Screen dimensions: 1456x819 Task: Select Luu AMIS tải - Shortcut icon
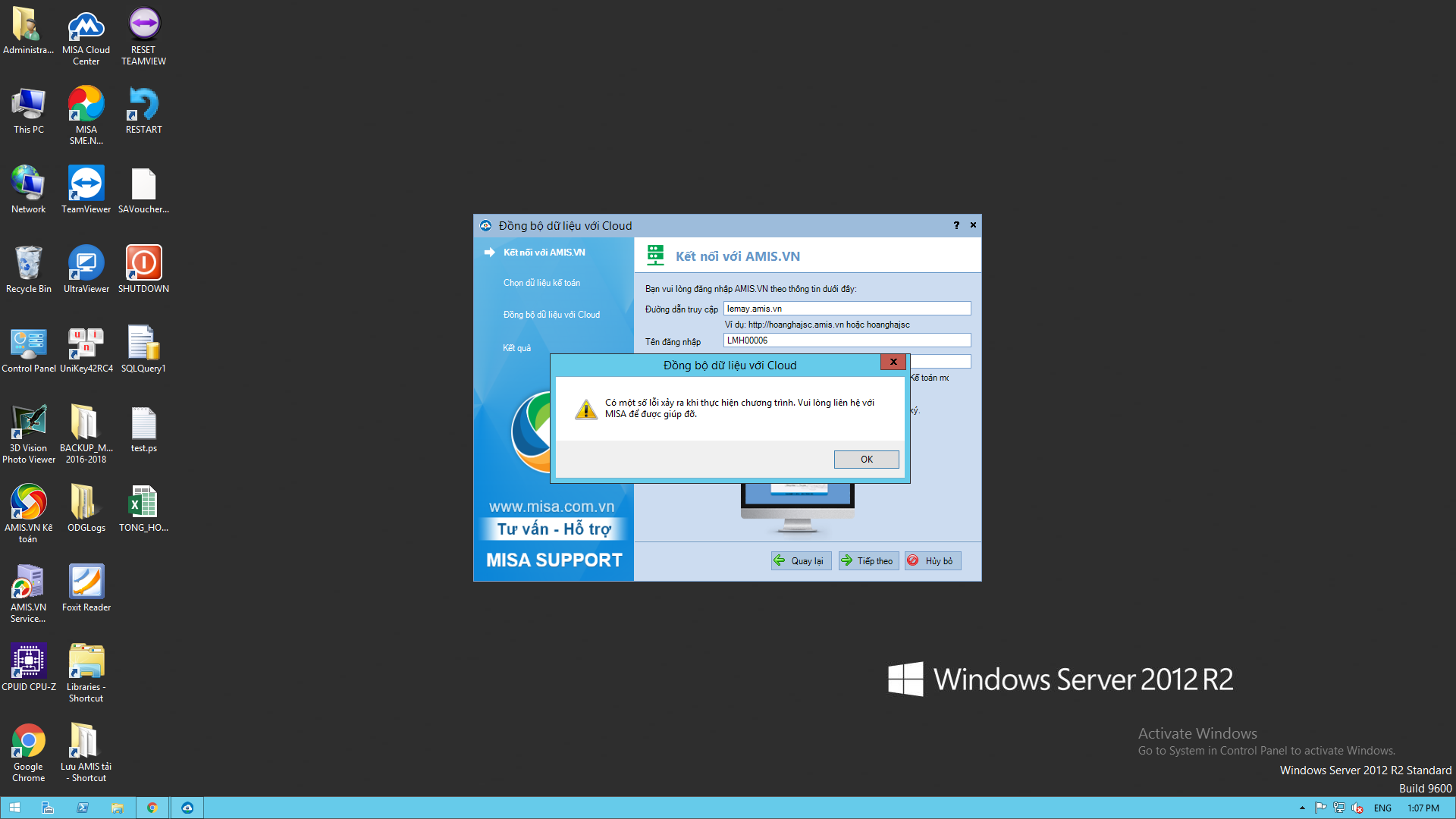[x=86, y=752]
